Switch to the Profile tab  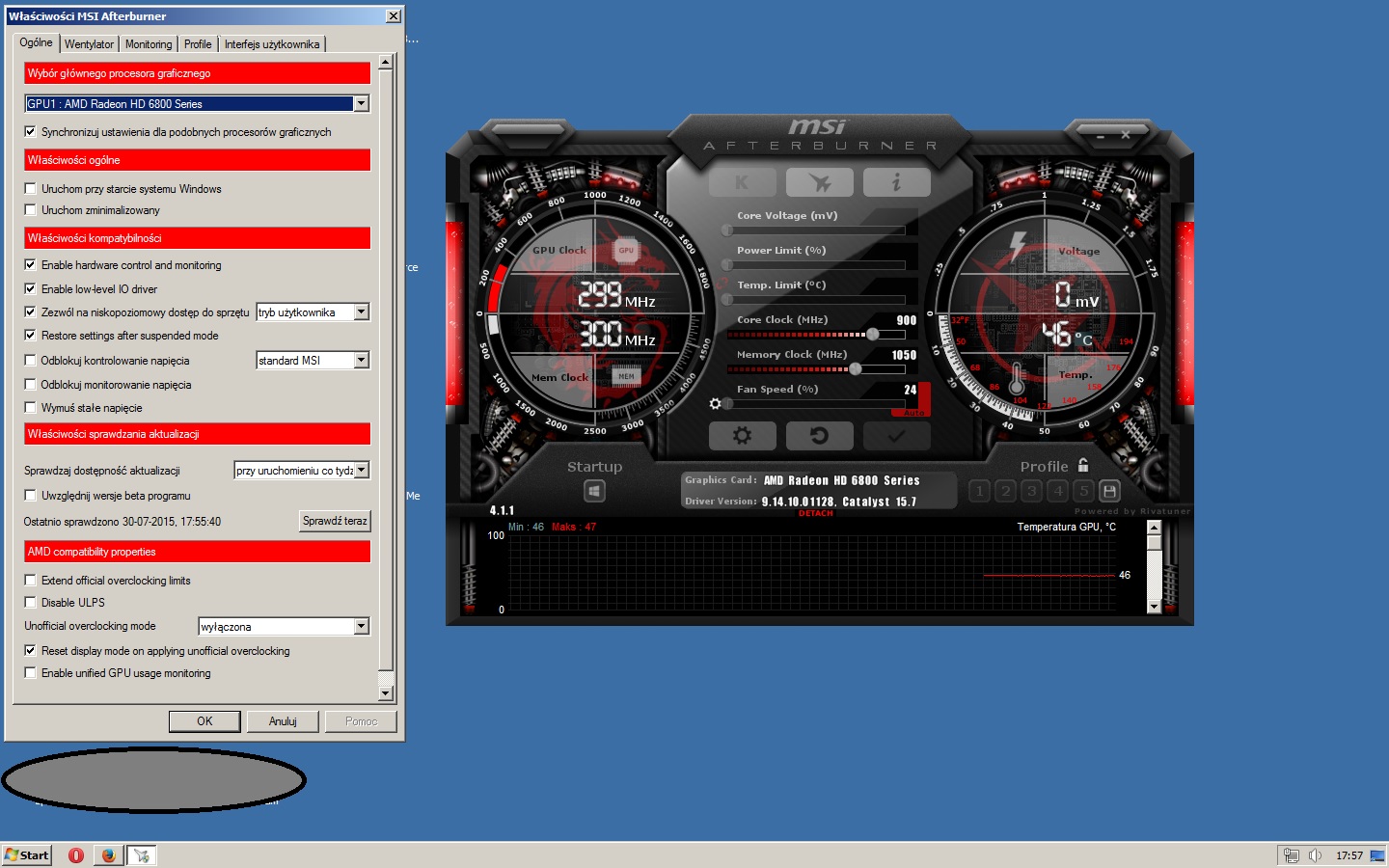tap(198, 44)
